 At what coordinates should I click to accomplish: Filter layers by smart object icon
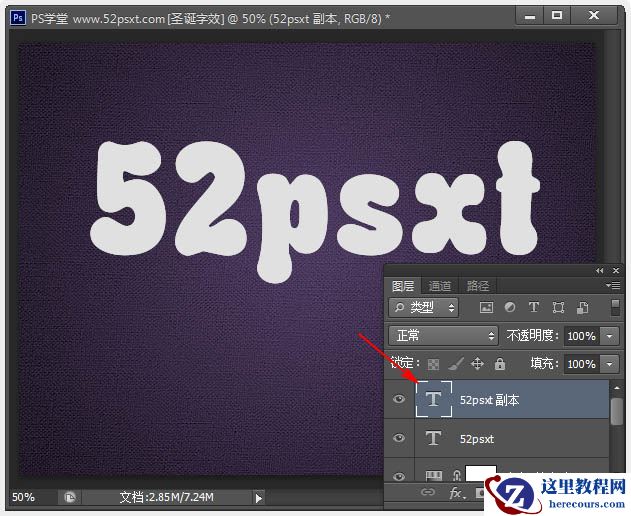(582, 308)
